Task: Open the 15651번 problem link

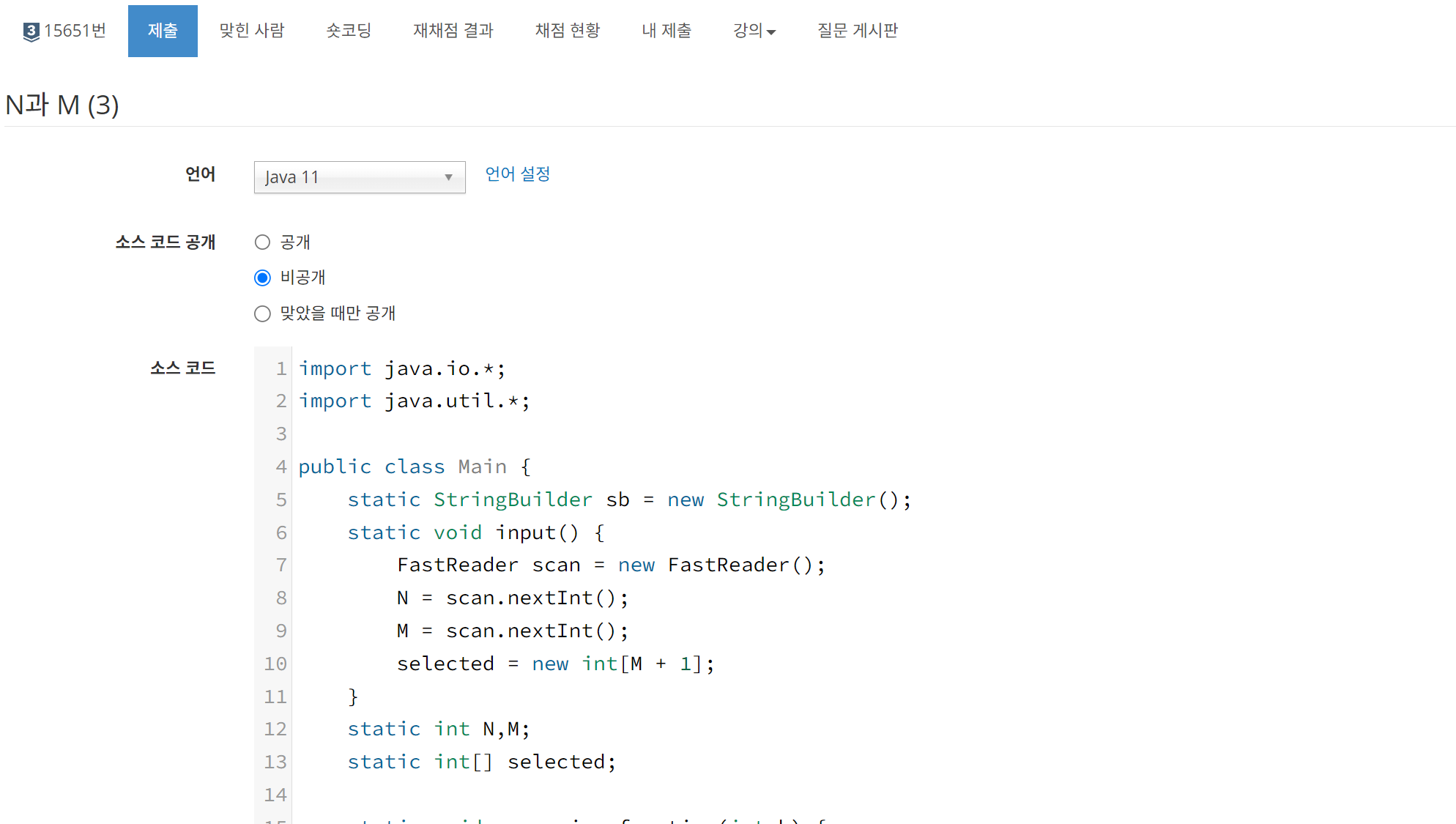Action: (x=75, y=31)
